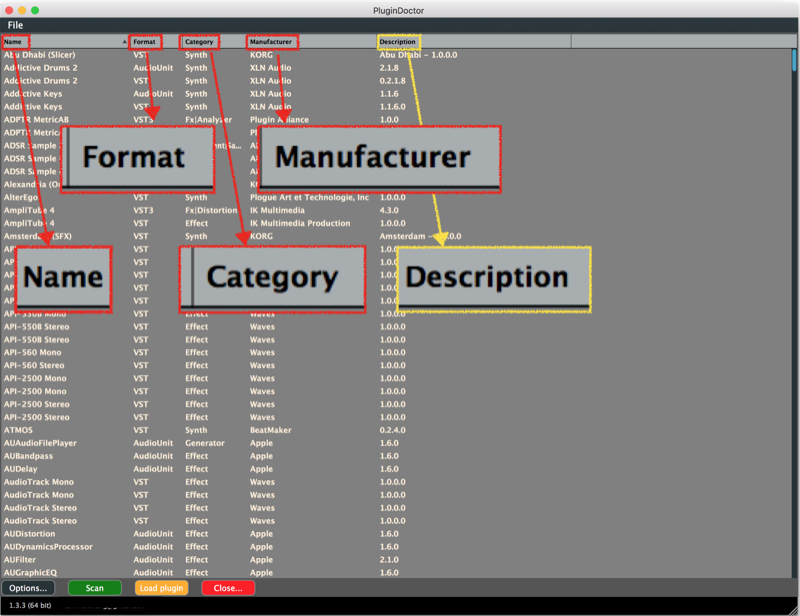800x616 pixels.
Task: Click version 2.1.0 in the AUFilter row
Action: 389,560
